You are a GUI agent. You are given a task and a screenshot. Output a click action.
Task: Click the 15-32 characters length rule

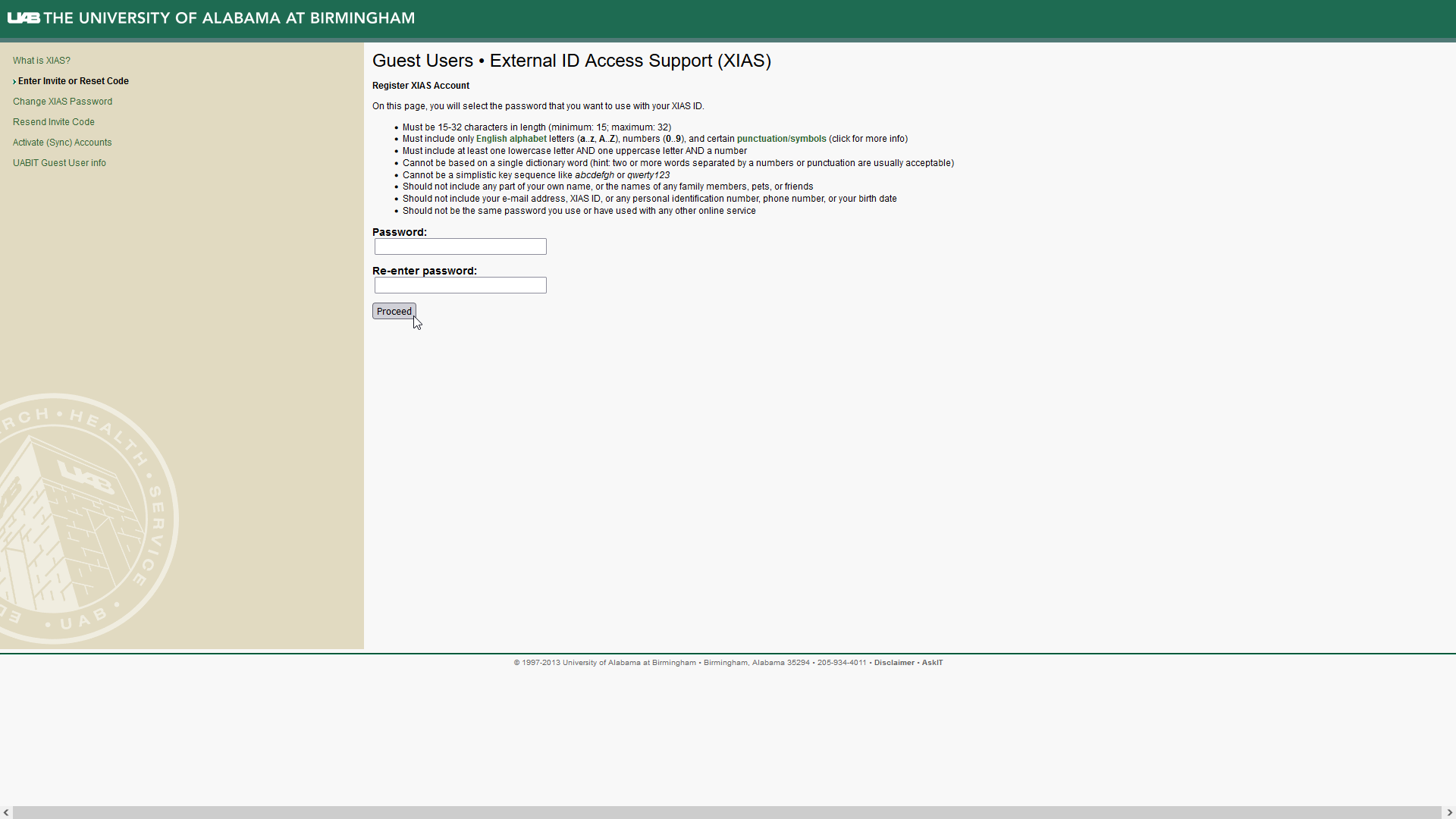(536, 127)
